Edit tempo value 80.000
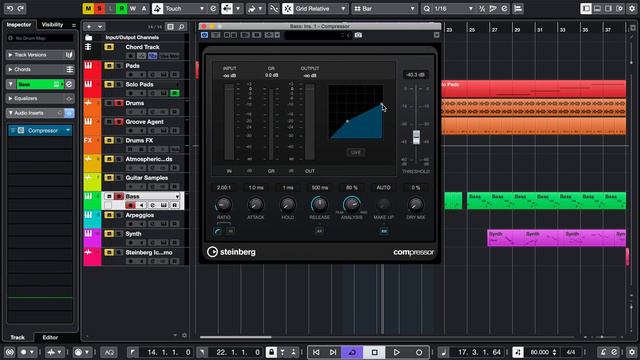Screen dimensions: 640x360 click(539, 352)
